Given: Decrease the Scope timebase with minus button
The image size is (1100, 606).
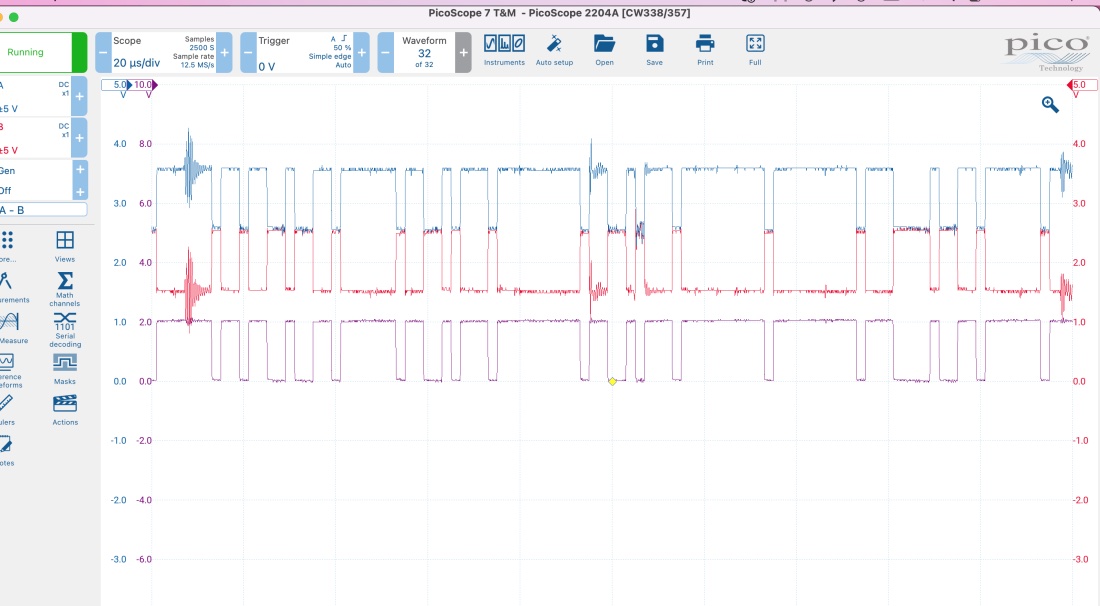Looking at the screenshot, I should [103, 52].
